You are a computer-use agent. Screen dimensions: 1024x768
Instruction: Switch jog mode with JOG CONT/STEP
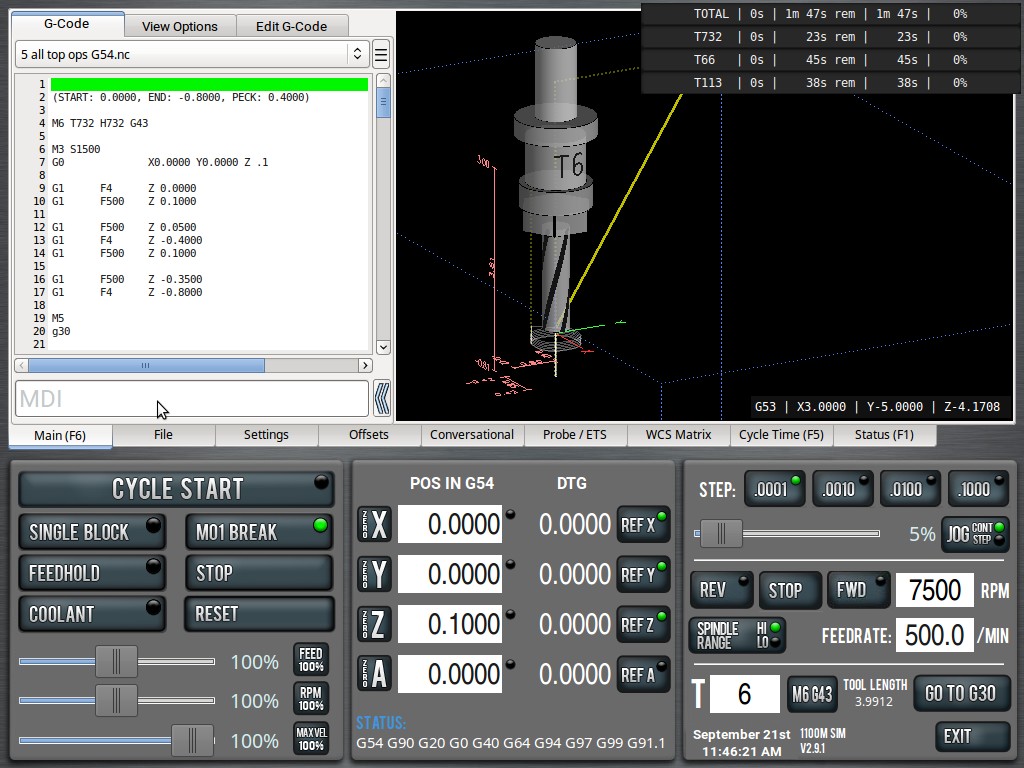click(974, 534)
